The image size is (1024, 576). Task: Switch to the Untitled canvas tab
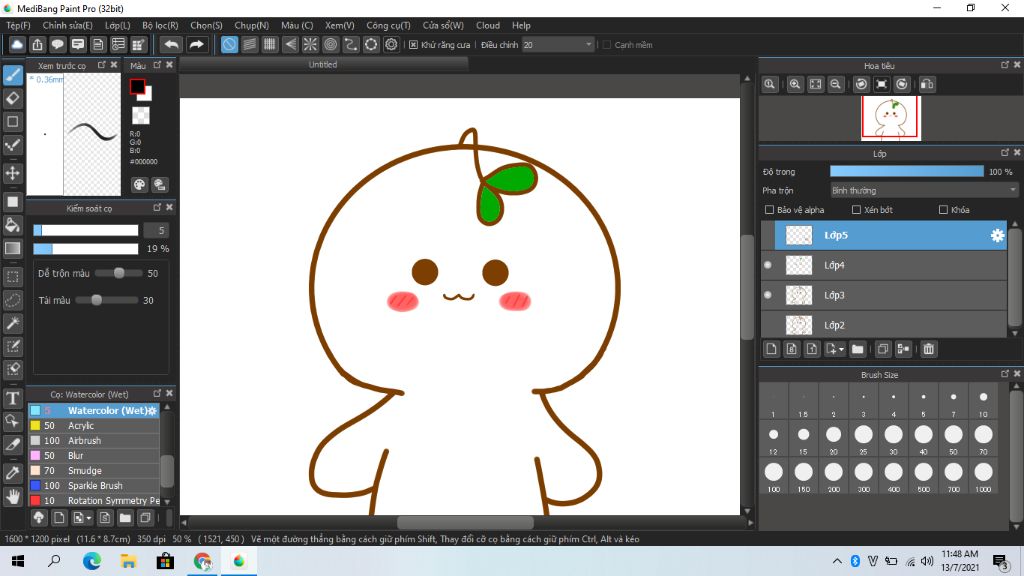[x=323, y=65]
